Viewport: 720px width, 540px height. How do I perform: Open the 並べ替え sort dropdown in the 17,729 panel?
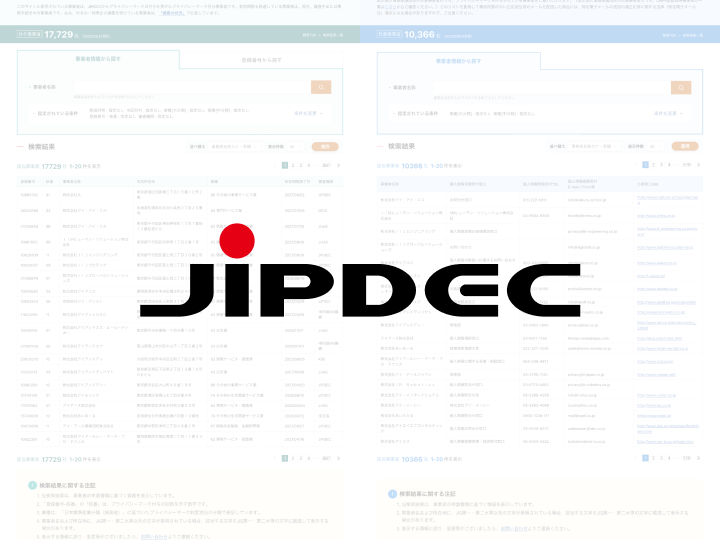click(234, 146)
